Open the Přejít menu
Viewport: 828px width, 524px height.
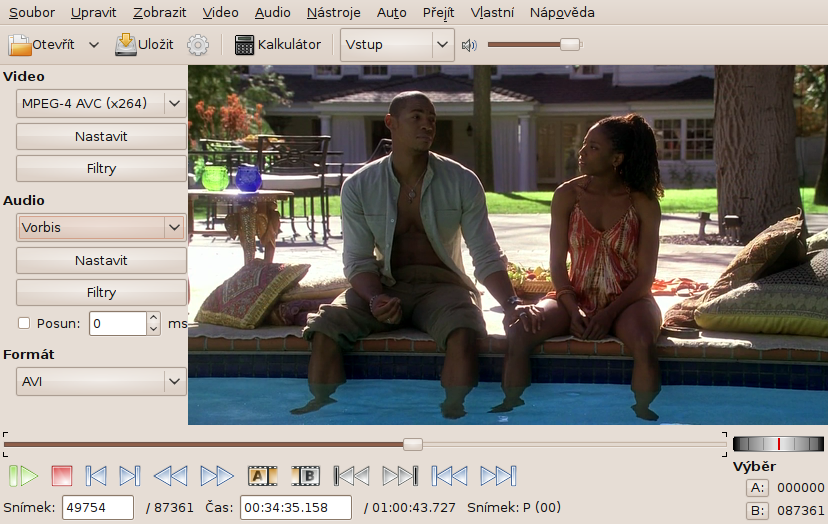(438, 12)
